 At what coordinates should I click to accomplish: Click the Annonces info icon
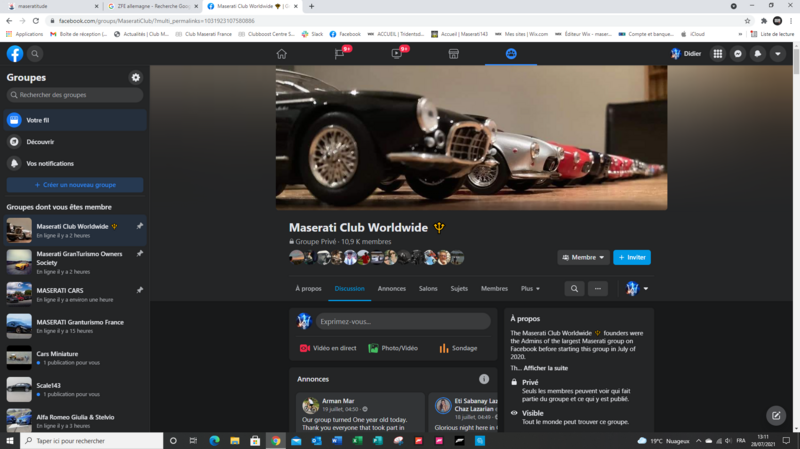[484, 379]
